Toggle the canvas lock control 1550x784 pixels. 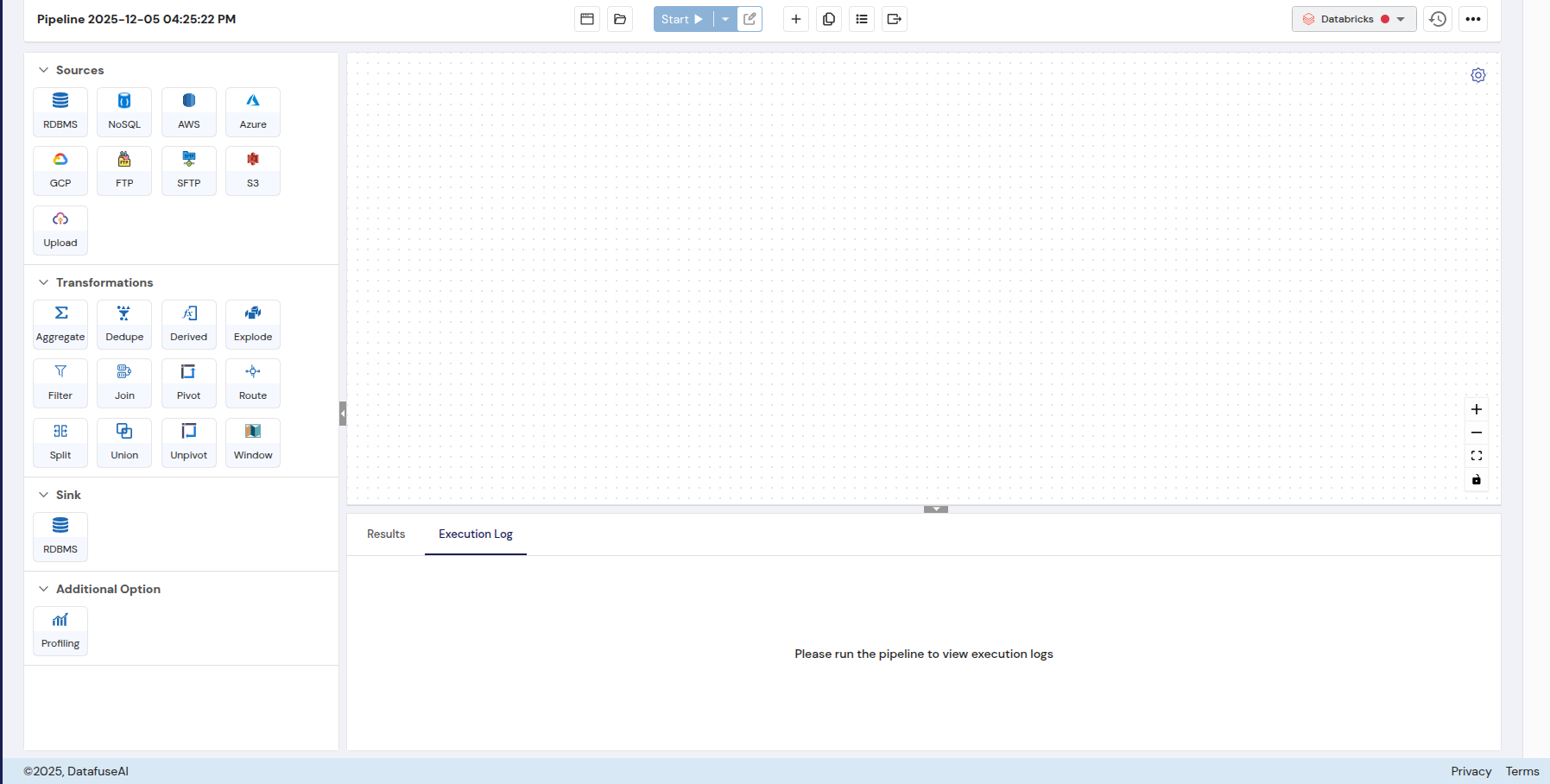1476,479
